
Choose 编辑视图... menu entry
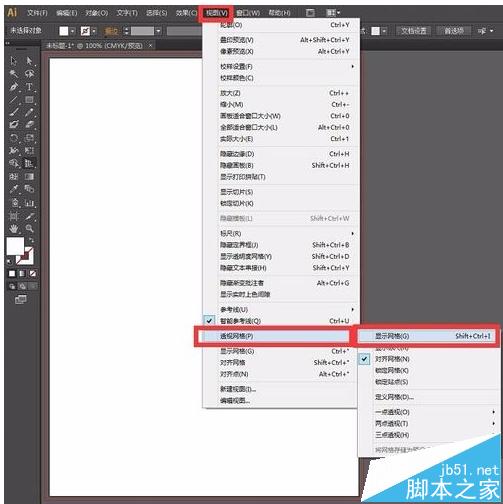click(281, 400)
